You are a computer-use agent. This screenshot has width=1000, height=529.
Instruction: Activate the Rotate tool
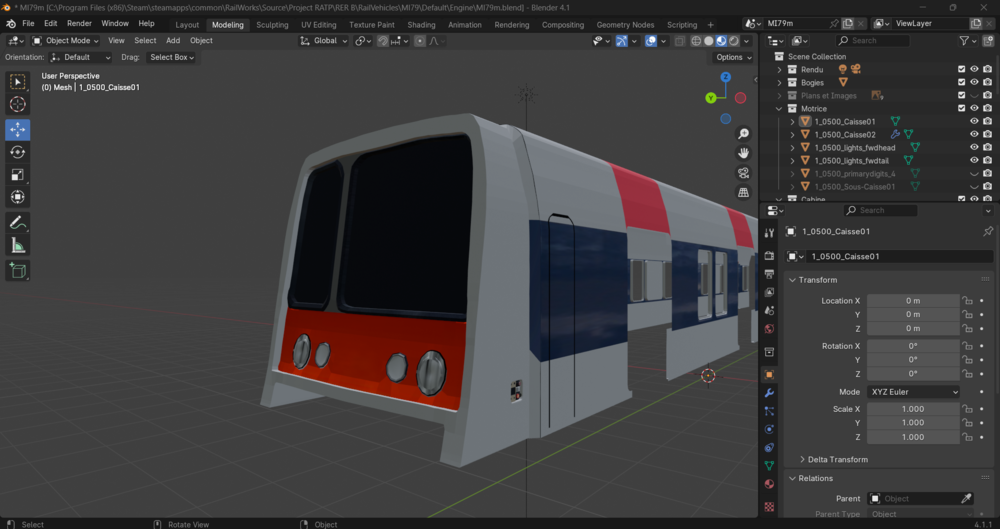coord(17,152)
